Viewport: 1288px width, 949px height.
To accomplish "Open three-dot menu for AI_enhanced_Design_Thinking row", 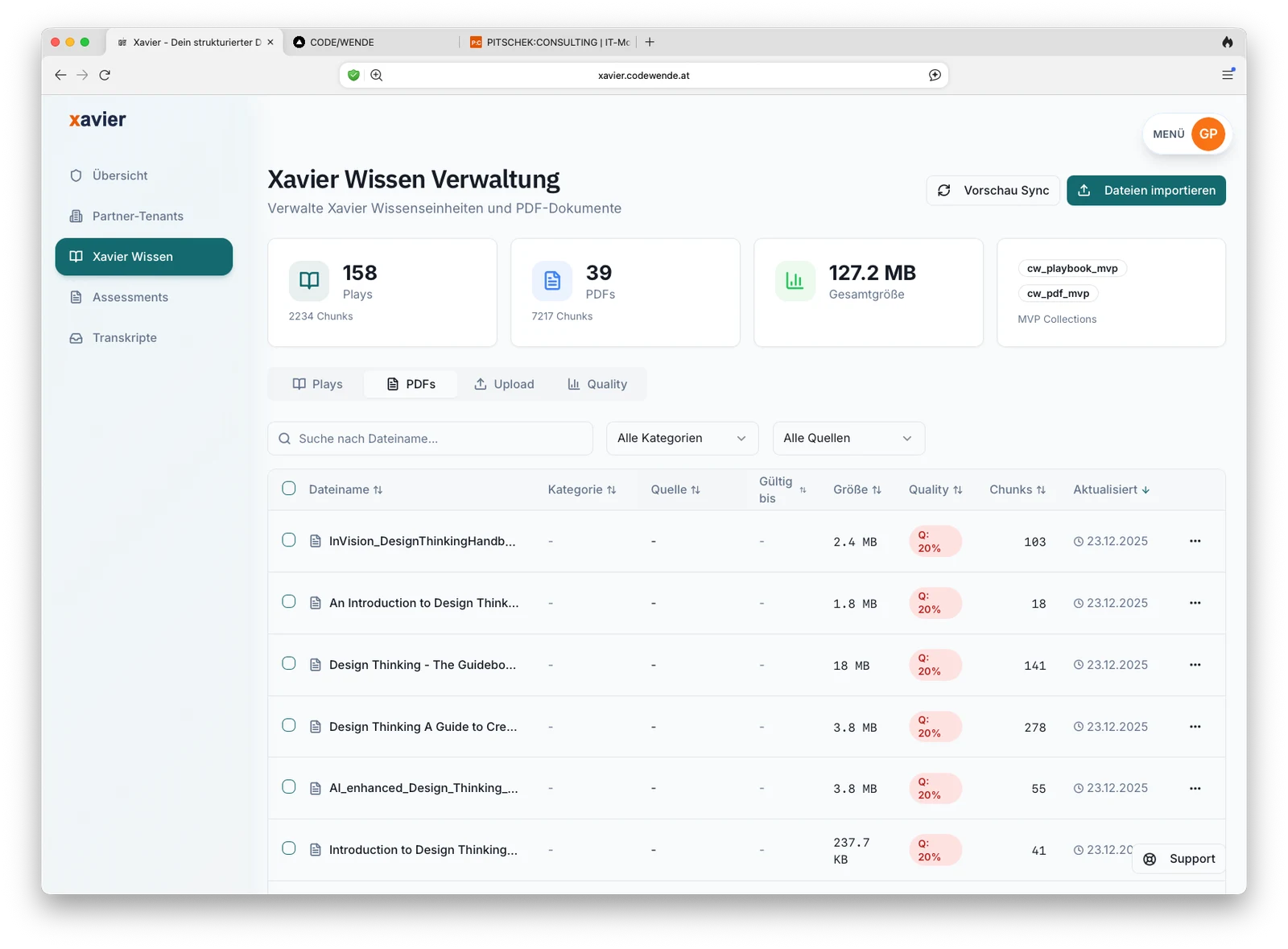I will pos(1195,788).
